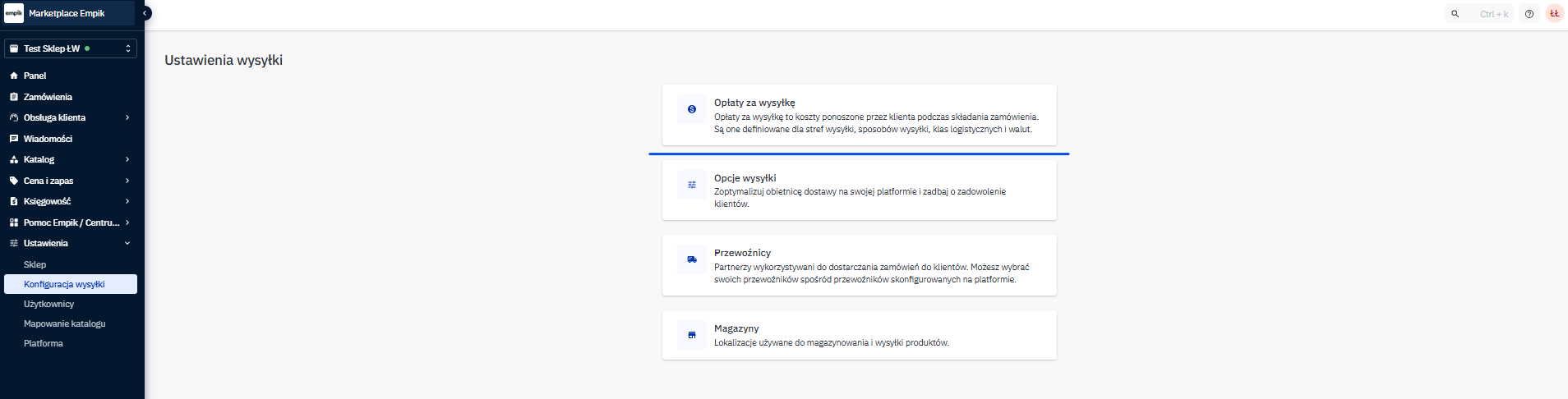Click the truck icon for Przewoźnicy
This screenshot has height=399, width=1568.
click(x=691, y=259)
